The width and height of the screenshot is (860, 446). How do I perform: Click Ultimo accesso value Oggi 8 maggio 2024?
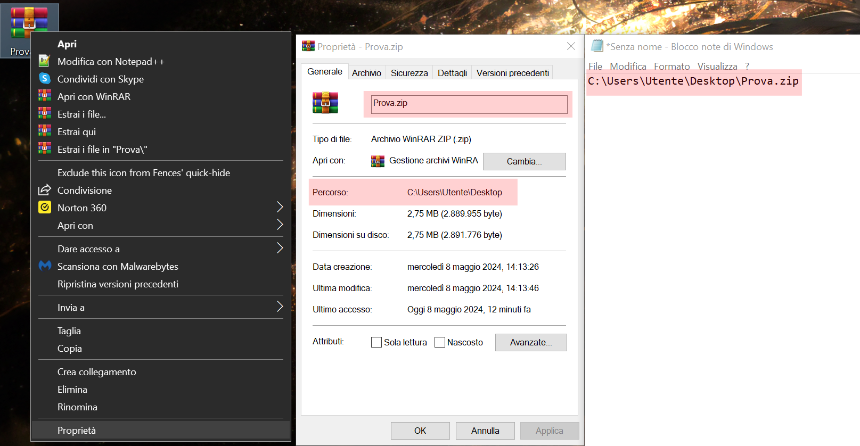point(469,309)
